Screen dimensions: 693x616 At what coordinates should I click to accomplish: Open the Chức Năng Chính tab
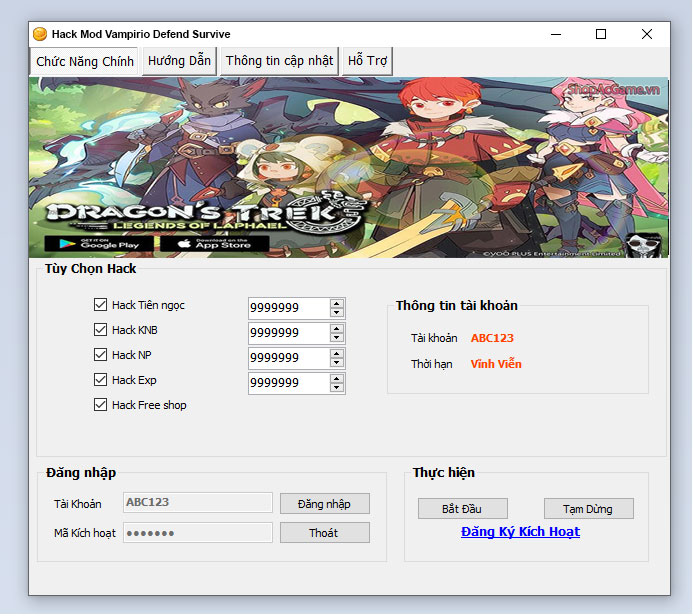point(84,61)
